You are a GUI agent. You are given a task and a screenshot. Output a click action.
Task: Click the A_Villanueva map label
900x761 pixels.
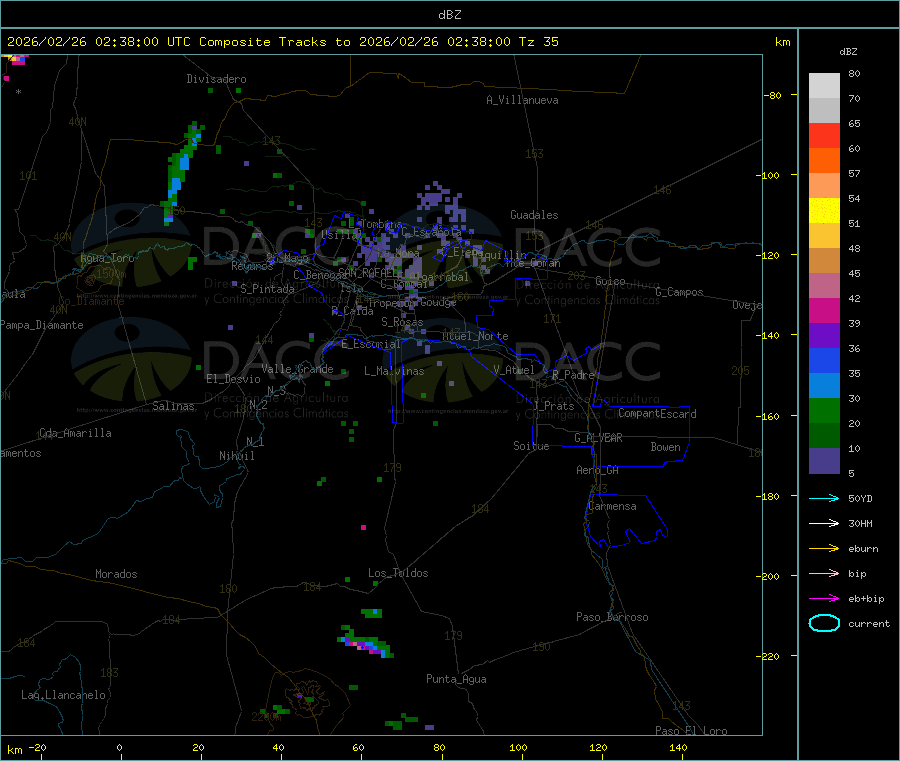pyautogui.click(x=522, y=100)
